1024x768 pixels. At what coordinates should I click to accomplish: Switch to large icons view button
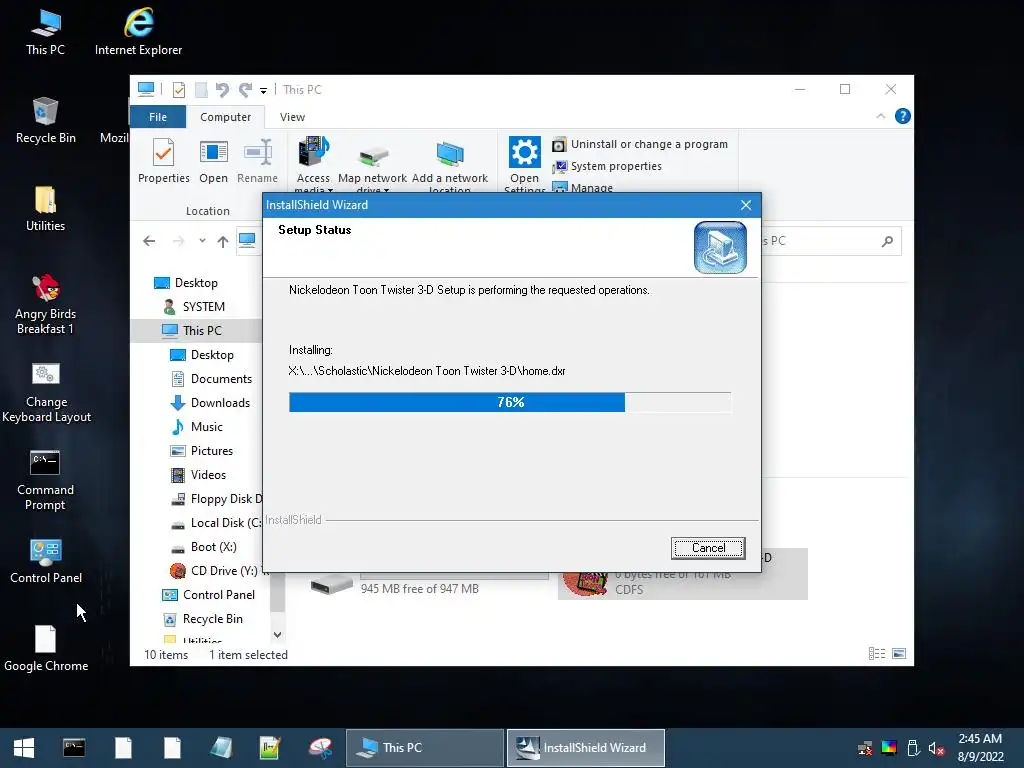(x=899, y=654)
